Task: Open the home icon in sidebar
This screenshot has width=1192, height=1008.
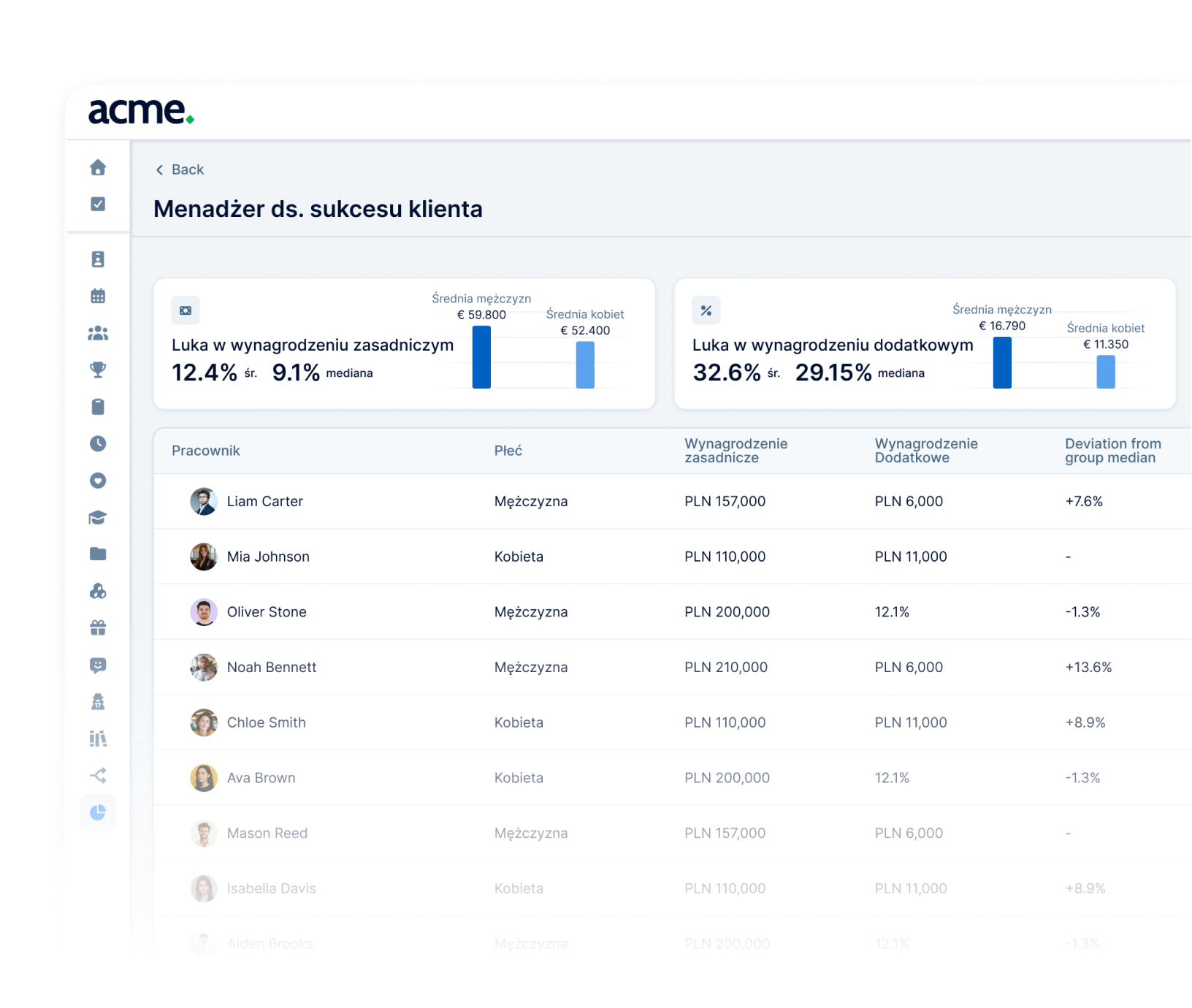Action: pos(98,167)
